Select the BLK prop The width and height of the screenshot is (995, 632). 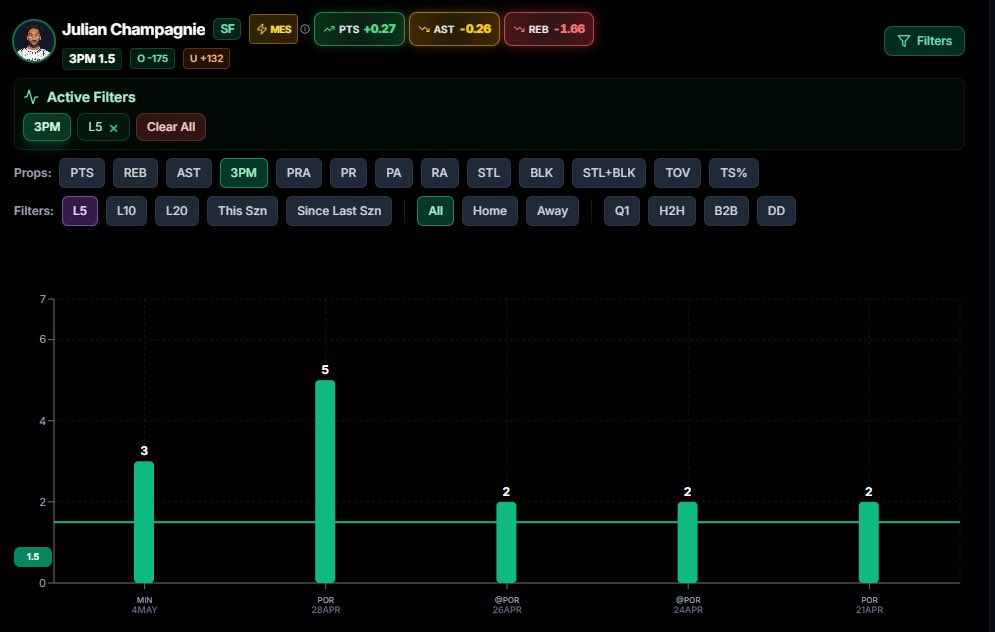click(x=541, y=173)
